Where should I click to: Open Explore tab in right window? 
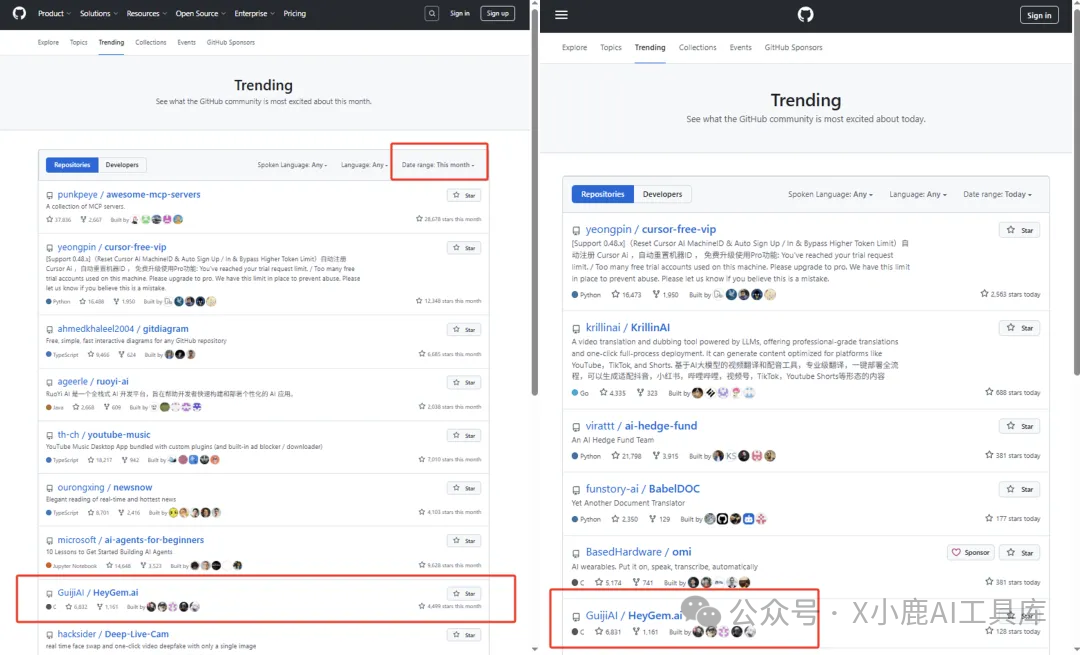(574, 48)
